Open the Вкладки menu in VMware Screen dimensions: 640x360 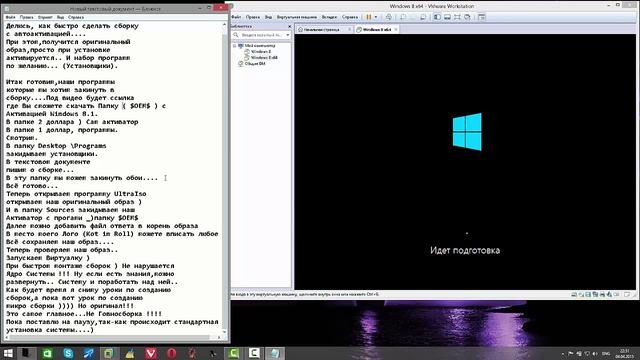click(x=329, y=17)
